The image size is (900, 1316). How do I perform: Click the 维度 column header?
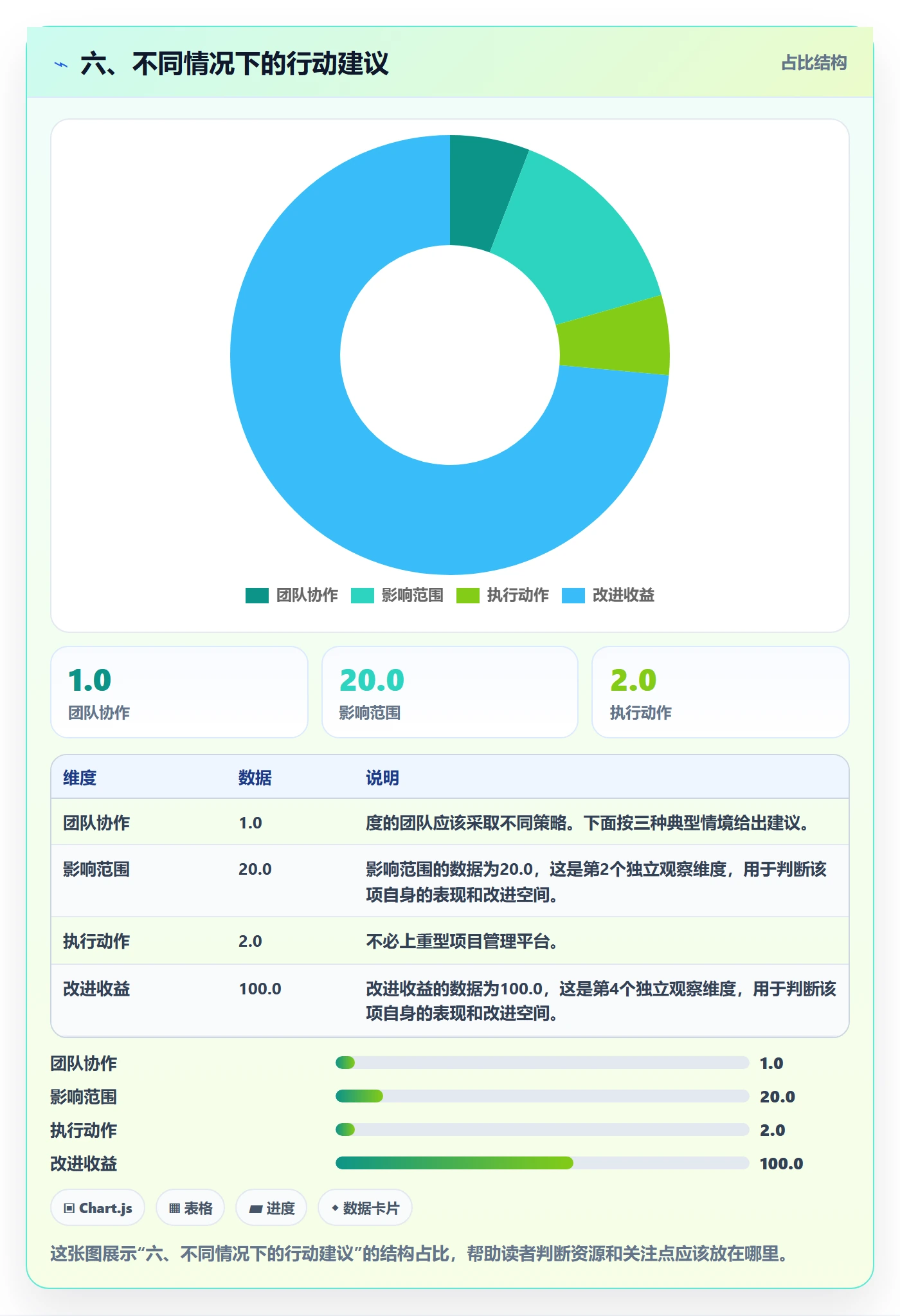click(80, 778)
